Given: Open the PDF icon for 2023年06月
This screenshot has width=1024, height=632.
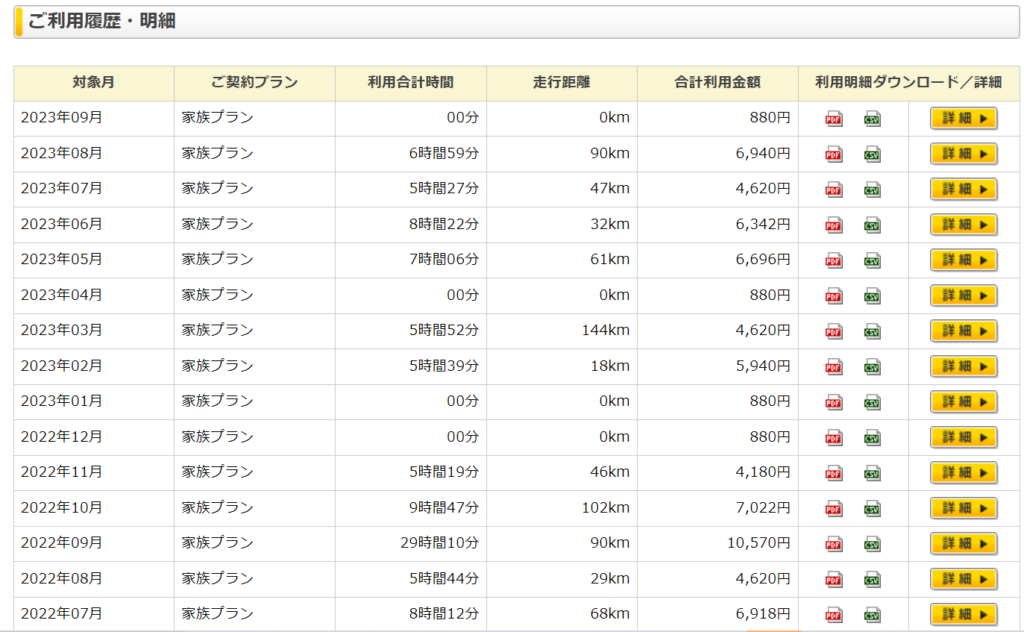Looking at the screenshot, I should click(833, 225).
